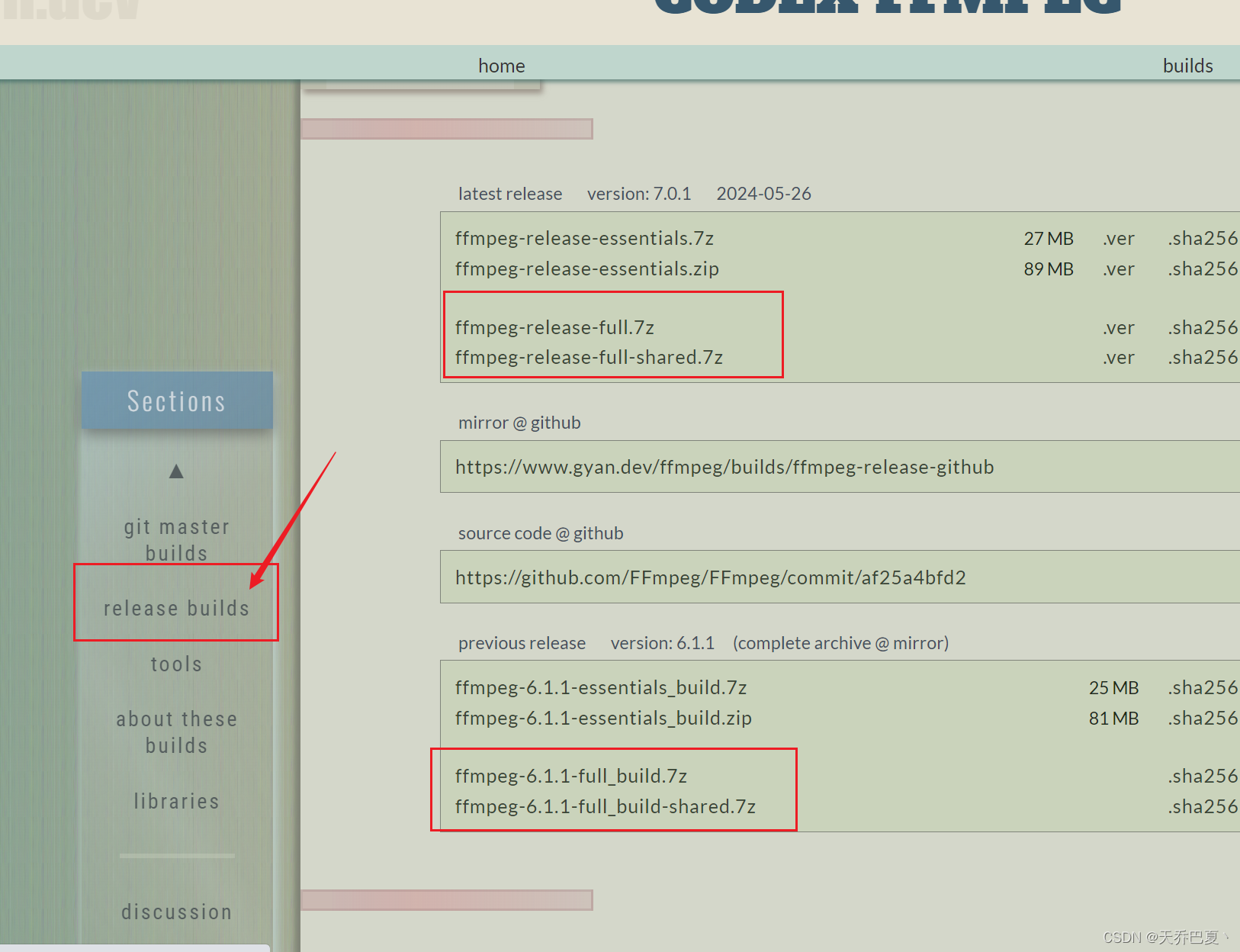Go to git master builds section

(176, 540)
